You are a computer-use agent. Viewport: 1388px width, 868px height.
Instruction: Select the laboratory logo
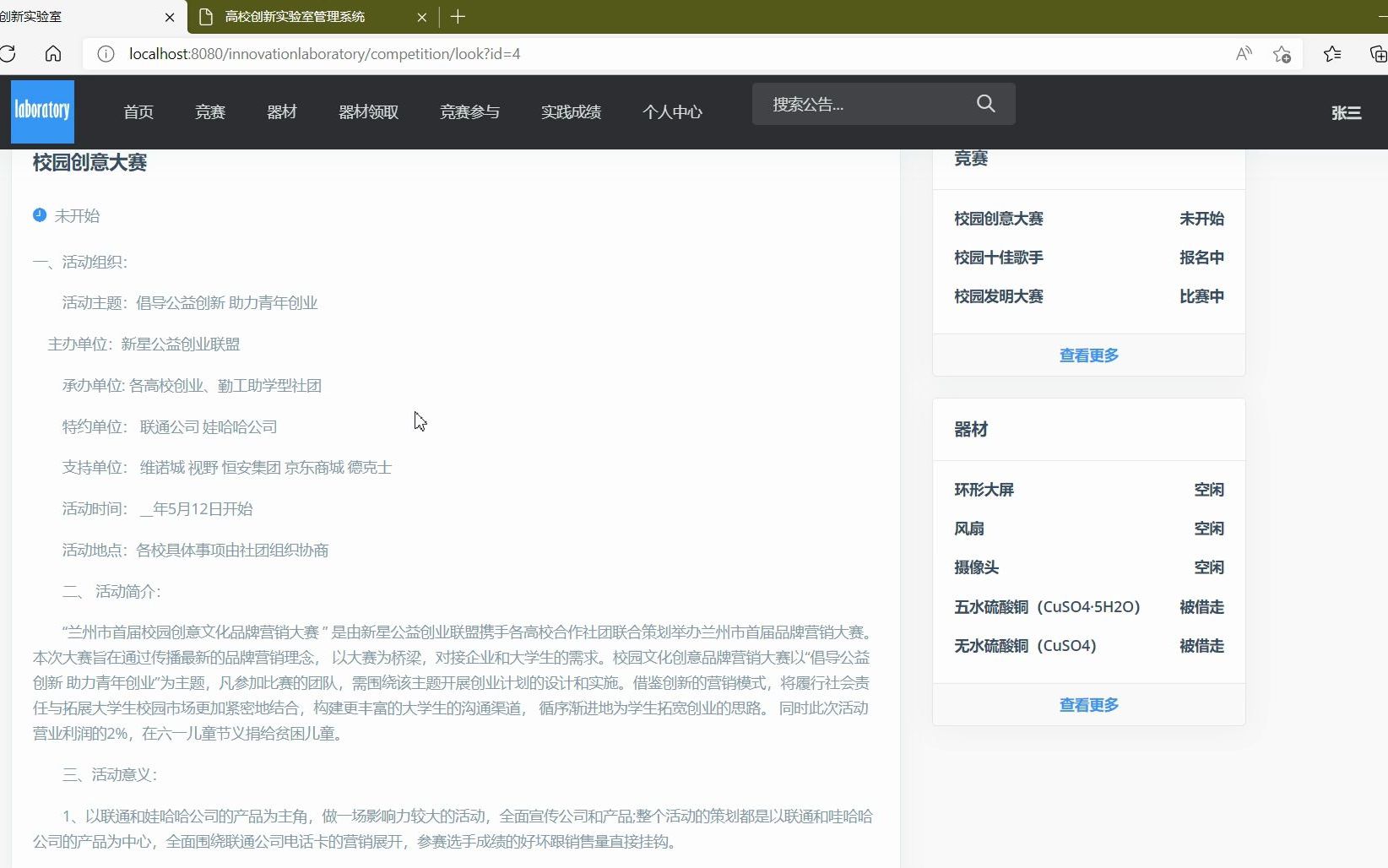[42, 111]
